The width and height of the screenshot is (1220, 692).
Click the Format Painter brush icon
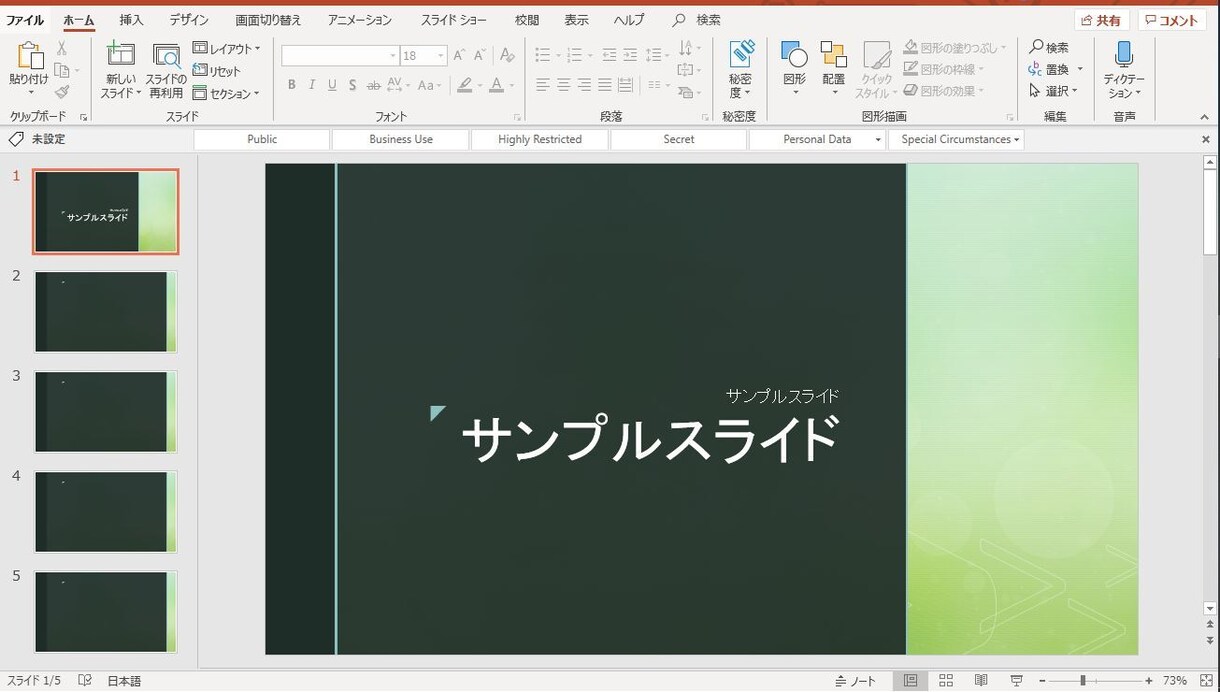tap(62, 92)
